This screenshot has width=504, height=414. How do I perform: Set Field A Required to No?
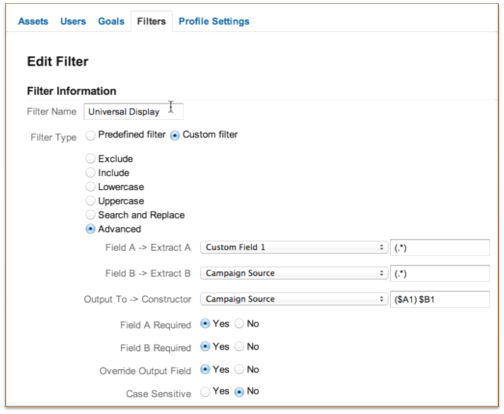pyautogui.click(x=239, y=323)
